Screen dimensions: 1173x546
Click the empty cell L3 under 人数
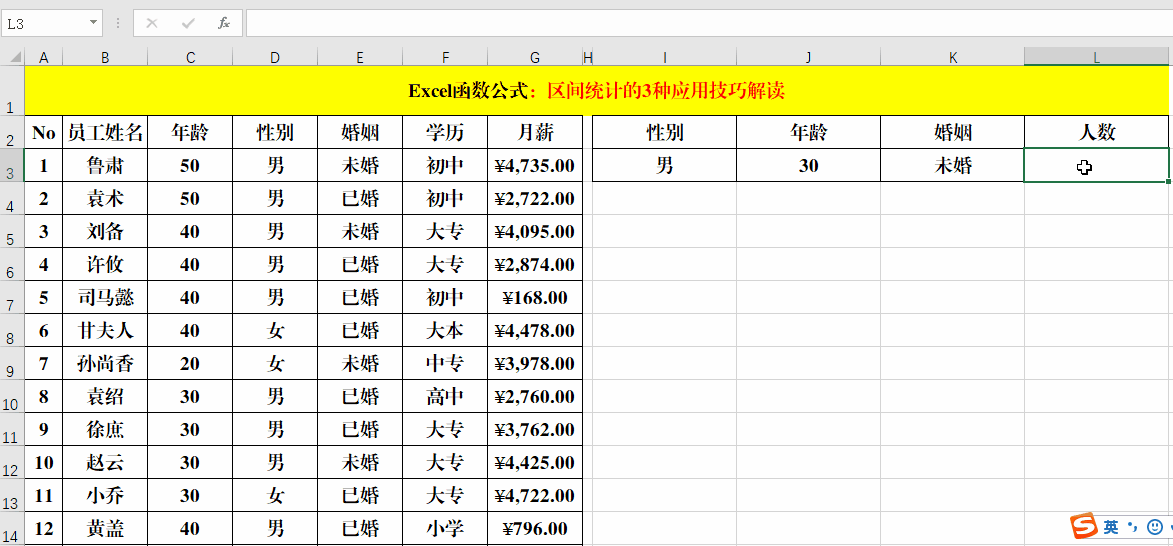1096,165
